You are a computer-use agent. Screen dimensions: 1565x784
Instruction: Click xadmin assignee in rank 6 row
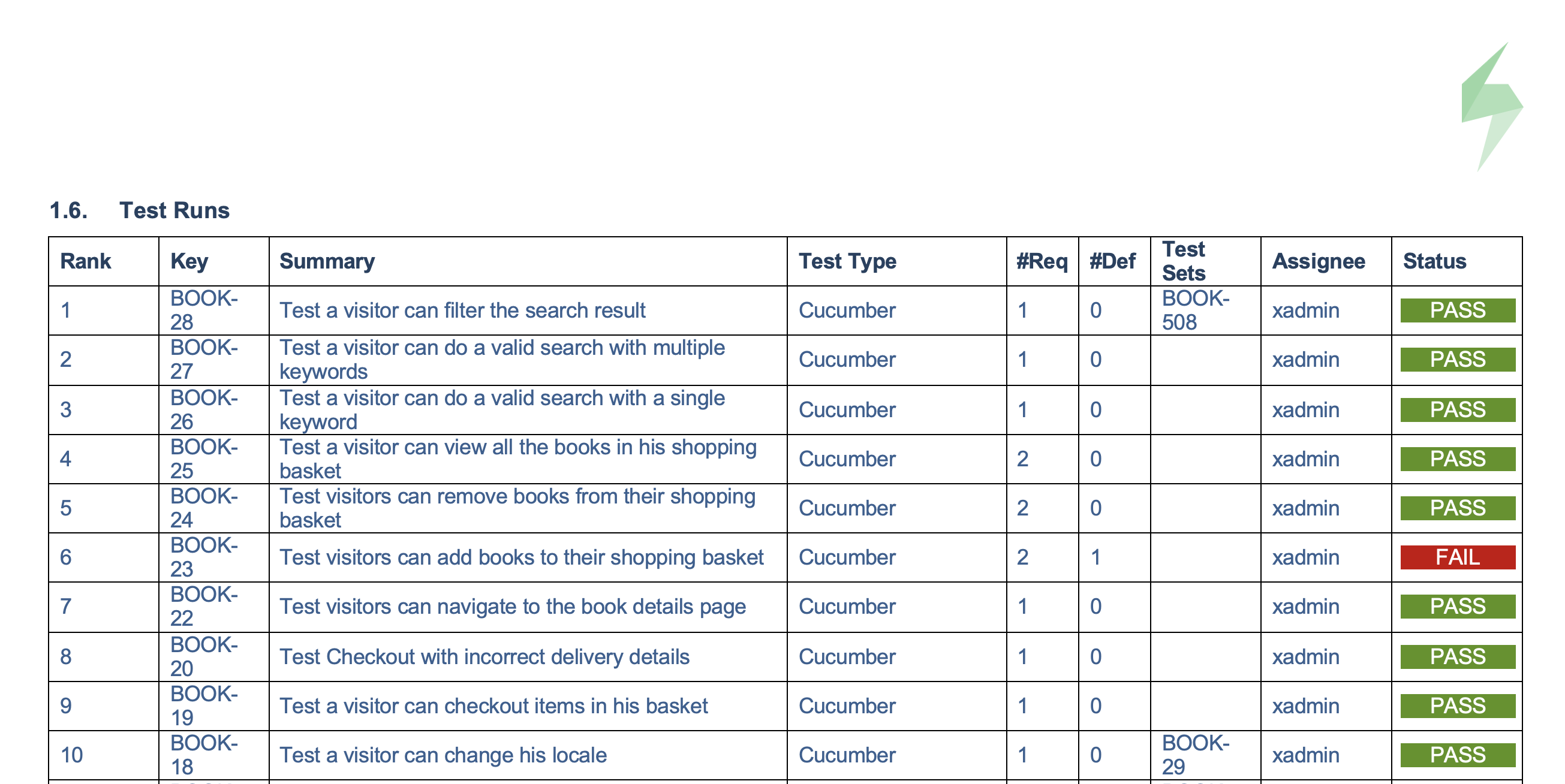pyautogui.click(x=1305, y=557)
